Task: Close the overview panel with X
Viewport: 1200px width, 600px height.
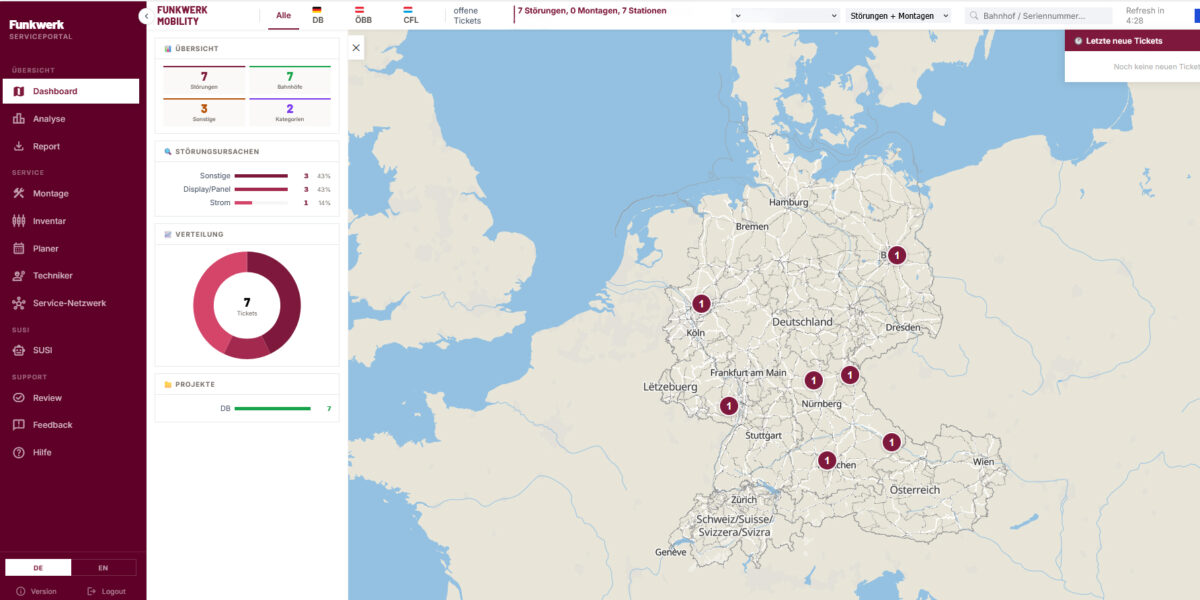Action: coord(356,48)
